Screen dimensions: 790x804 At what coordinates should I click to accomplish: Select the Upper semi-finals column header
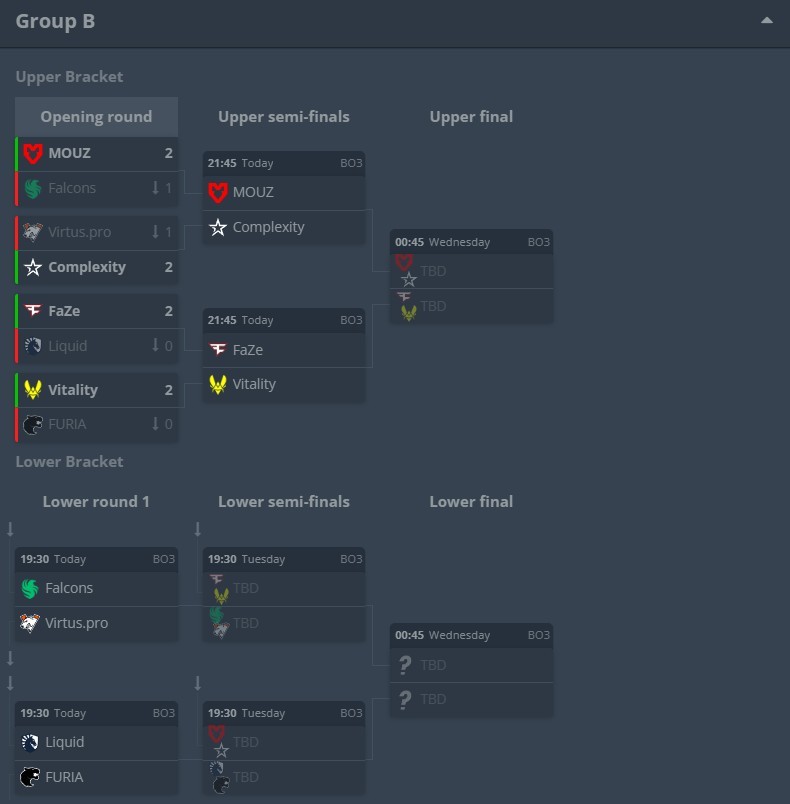[284, 117]
